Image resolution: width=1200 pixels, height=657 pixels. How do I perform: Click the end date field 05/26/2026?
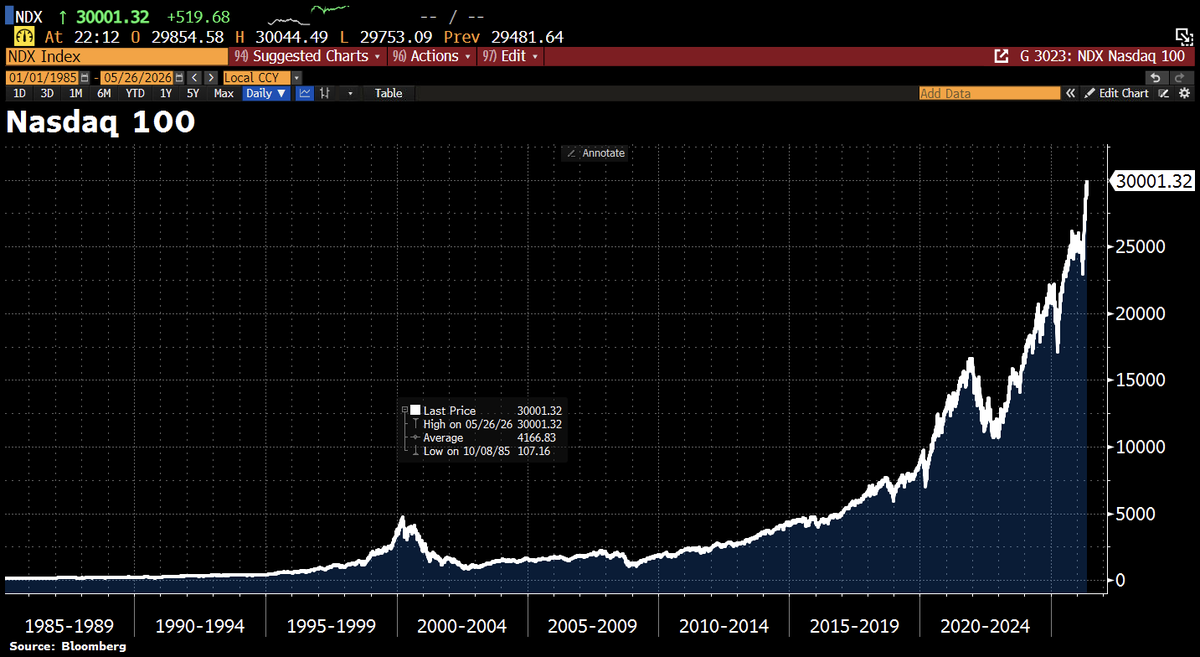click(137, 77)
